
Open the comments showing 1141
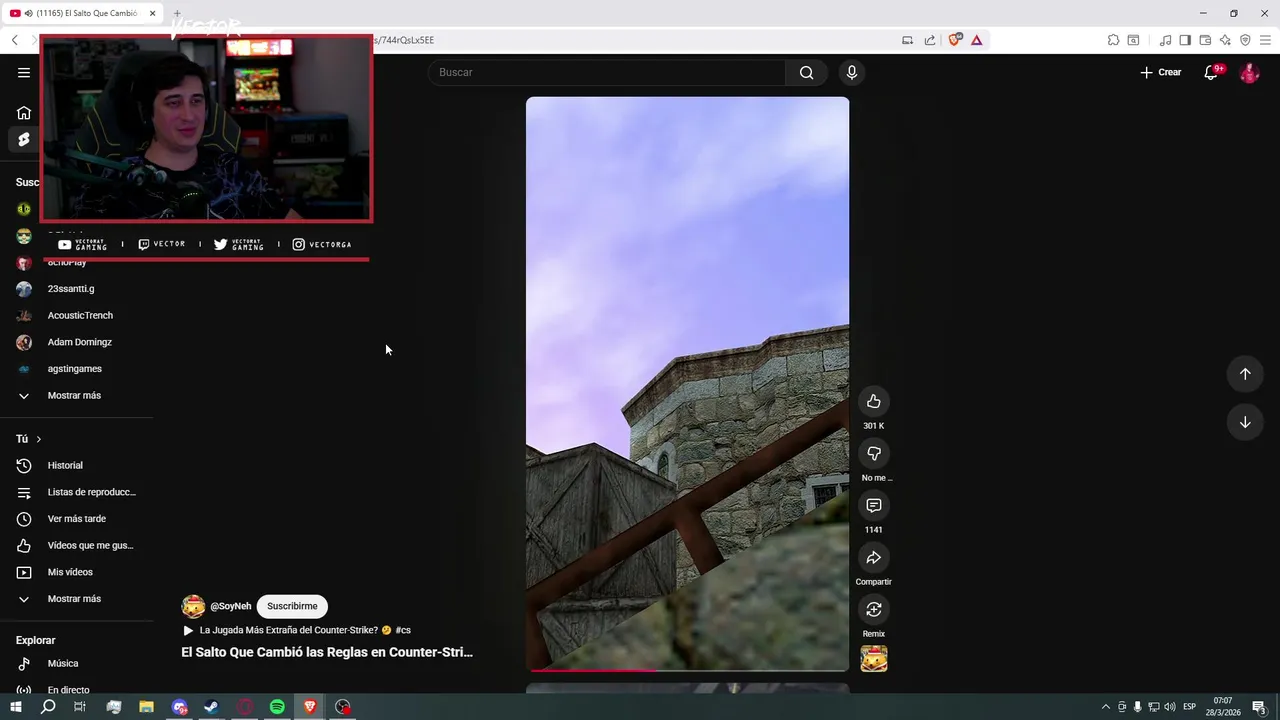874,505
